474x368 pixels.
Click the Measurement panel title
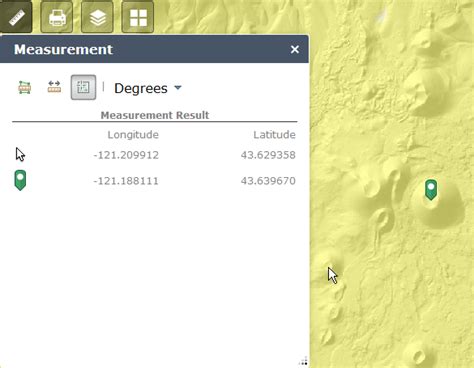pos(63,49)
